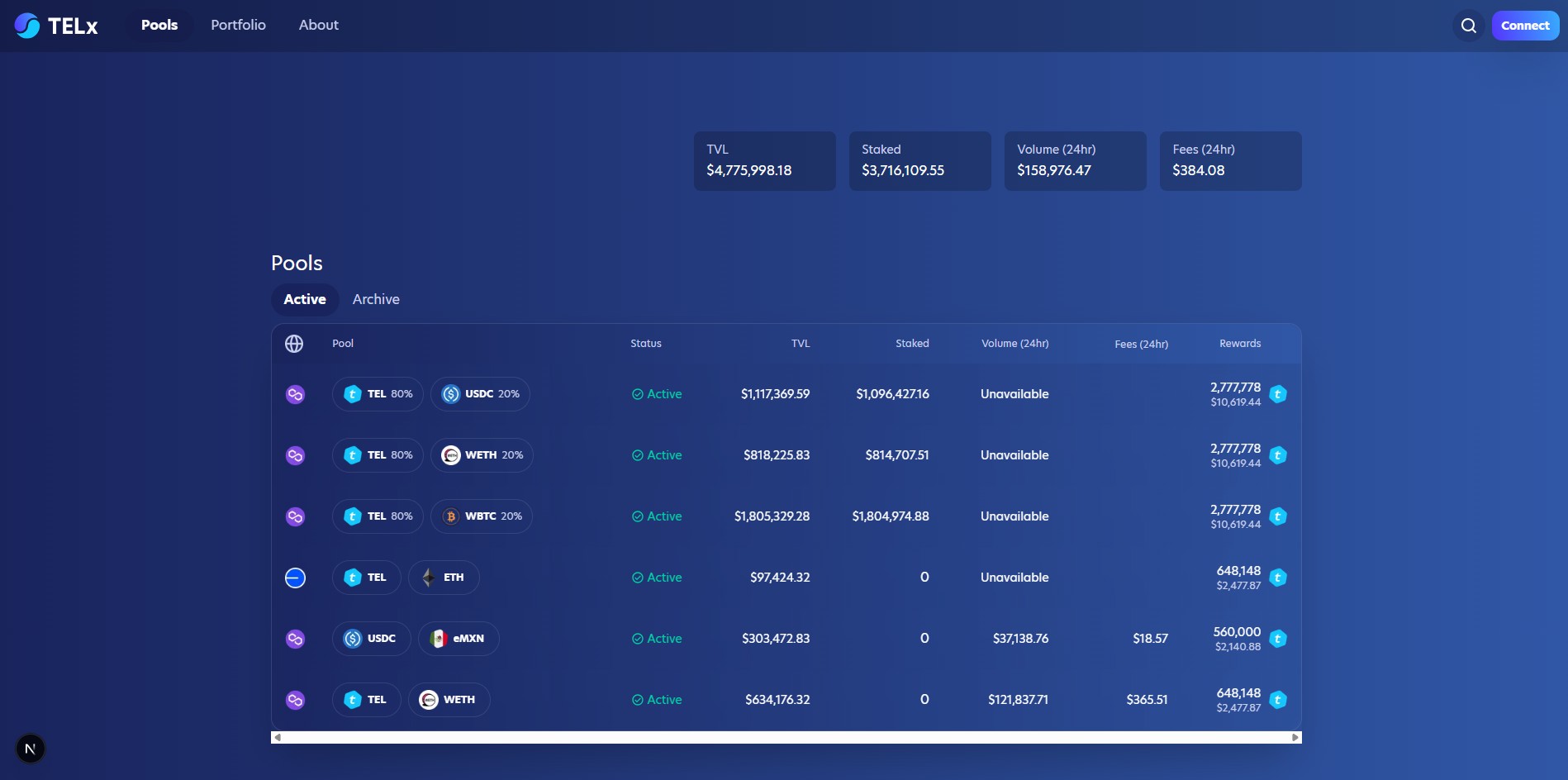Click the TELx logo in the header
The width and height of the screenshot is (1568, 780).
[x=56, y=26]
